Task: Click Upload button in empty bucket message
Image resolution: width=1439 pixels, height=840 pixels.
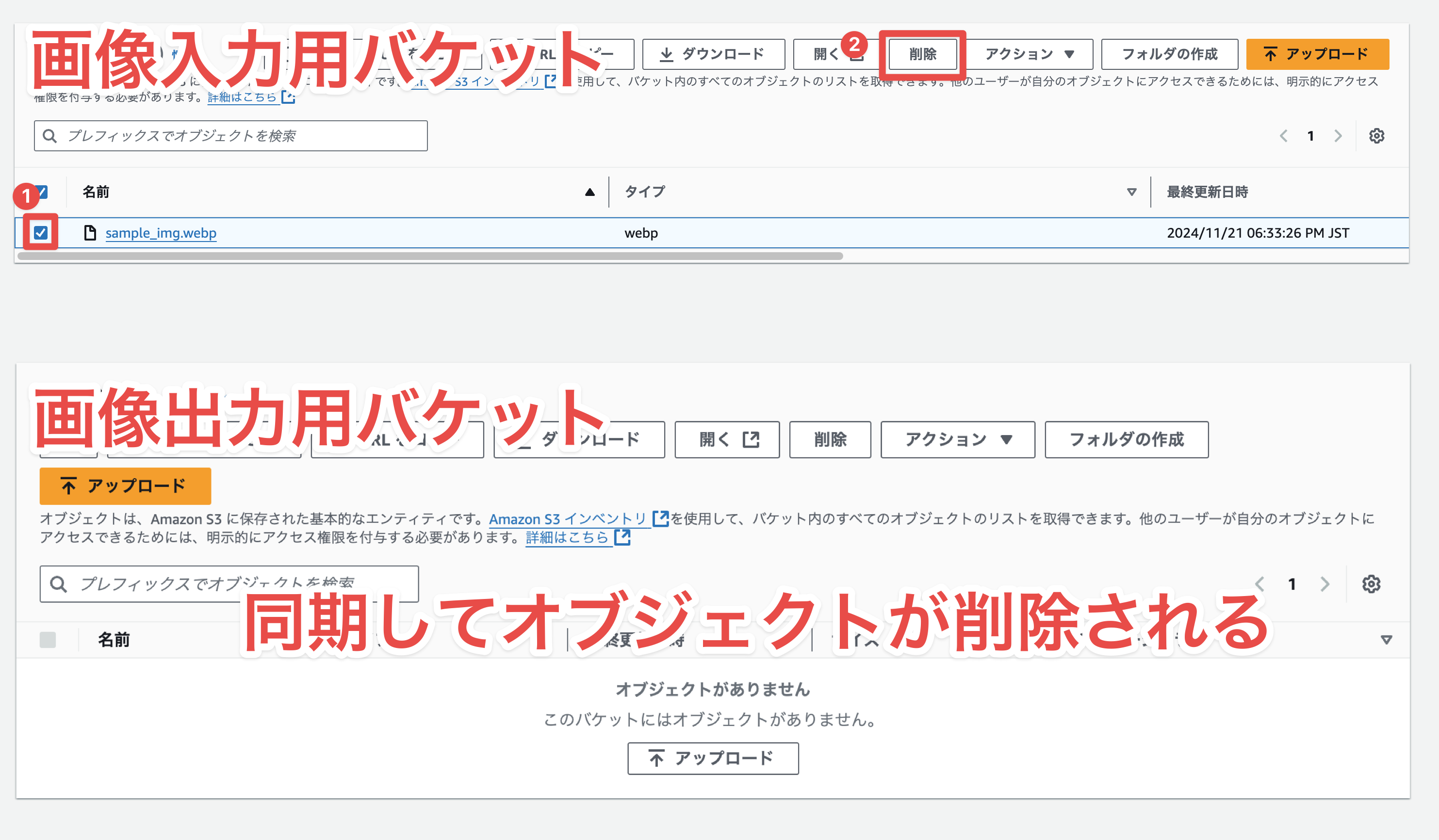Action: click(713, 759)
